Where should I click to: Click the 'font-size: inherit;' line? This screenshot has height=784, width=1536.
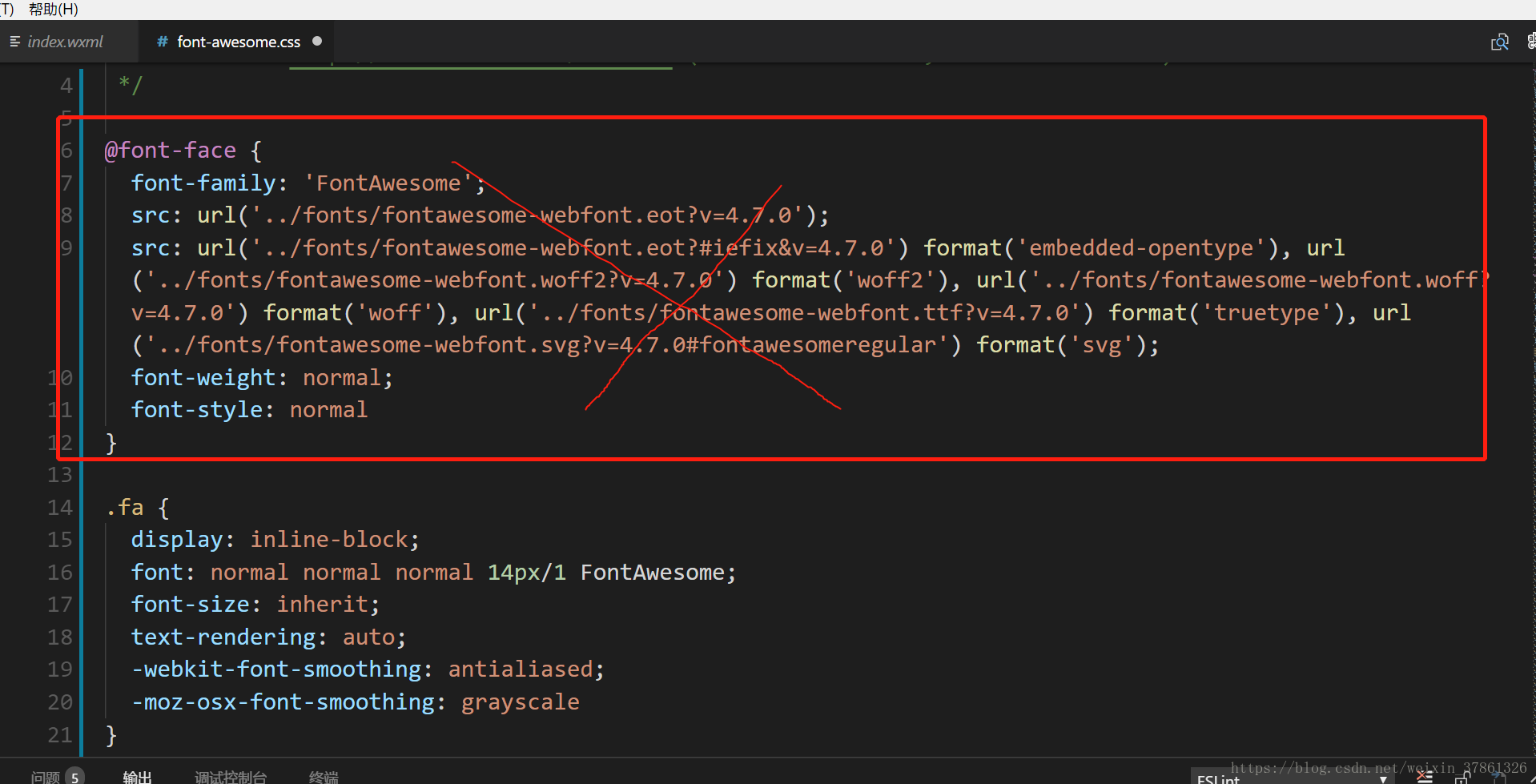(x=255, y=605)
